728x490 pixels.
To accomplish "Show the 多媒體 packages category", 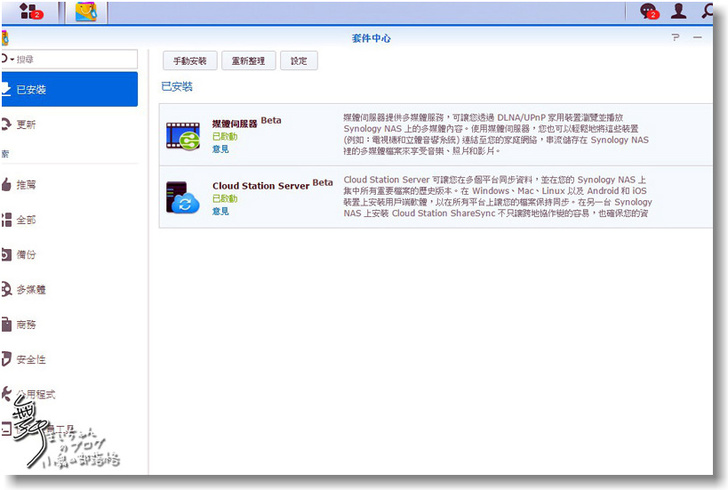I will [x=30, y=290].
